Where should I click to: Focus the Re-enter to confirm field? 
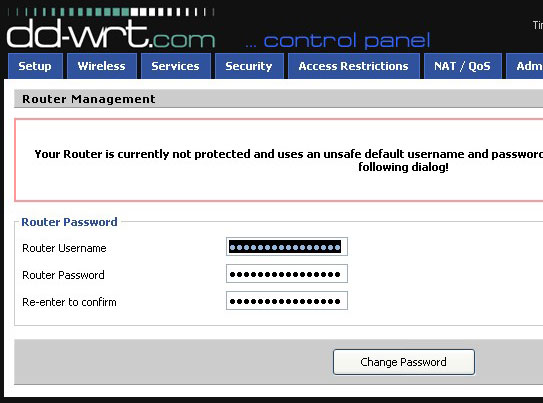pyautogui.click(x=287, y=301)
